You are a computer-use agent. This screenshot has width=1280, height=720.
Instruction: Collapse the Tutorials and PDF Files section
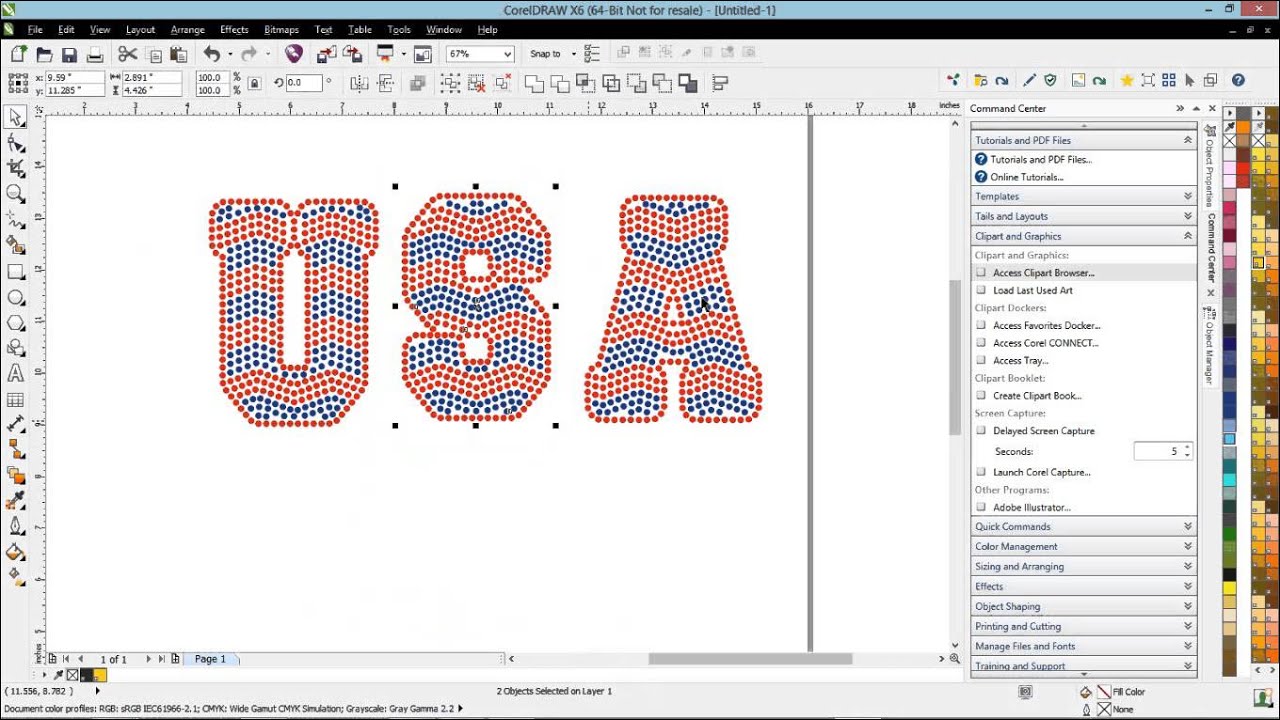tap(1188, 140)
